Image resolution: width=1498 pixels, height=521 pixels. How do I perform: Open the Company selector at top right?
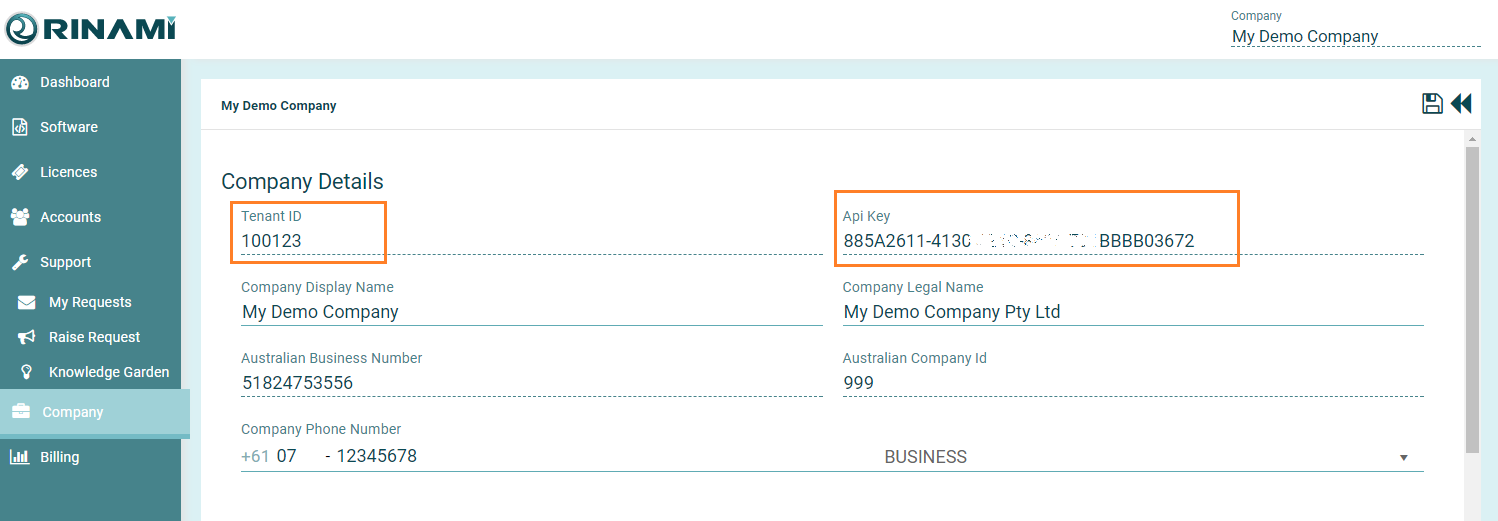tap(1354, 36)
